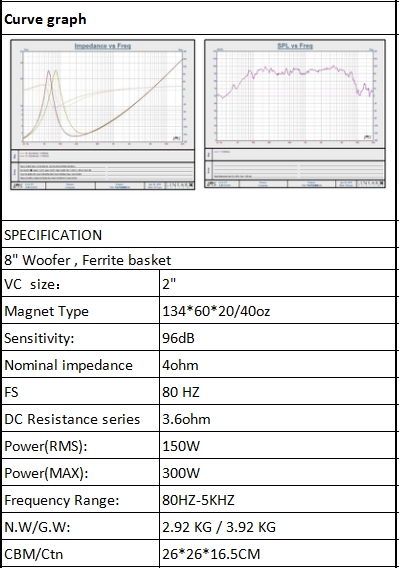Click the 8" Woofer, Ferrite basket row
Image resolution: width=399 pixels, height=568 pixels.
coord(199,259)
